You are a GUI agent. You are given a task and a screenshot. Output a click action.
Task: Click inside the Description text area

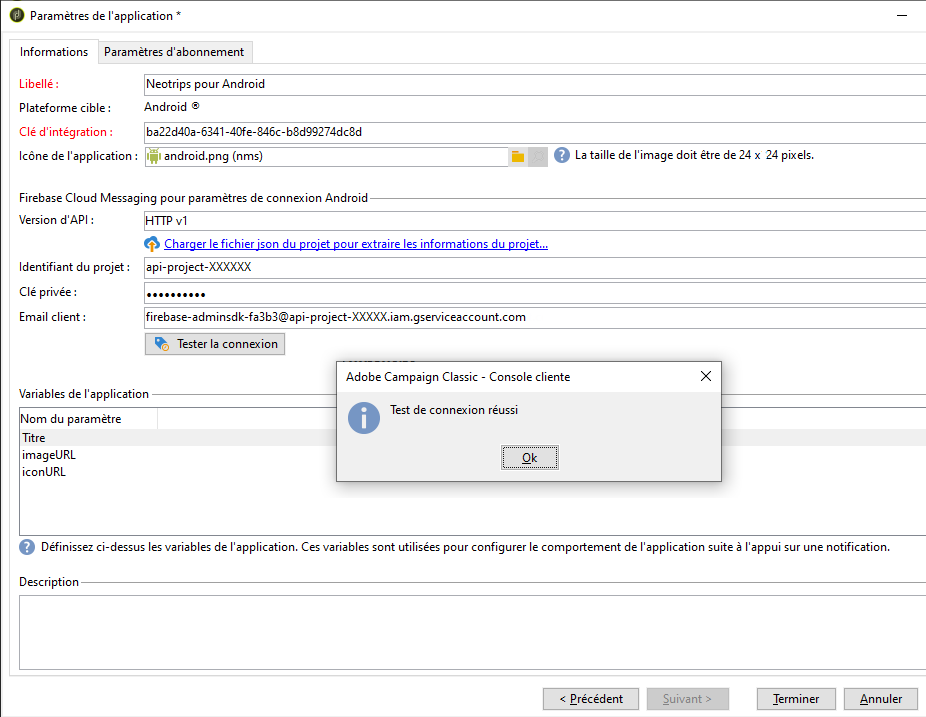click(472, 632)
